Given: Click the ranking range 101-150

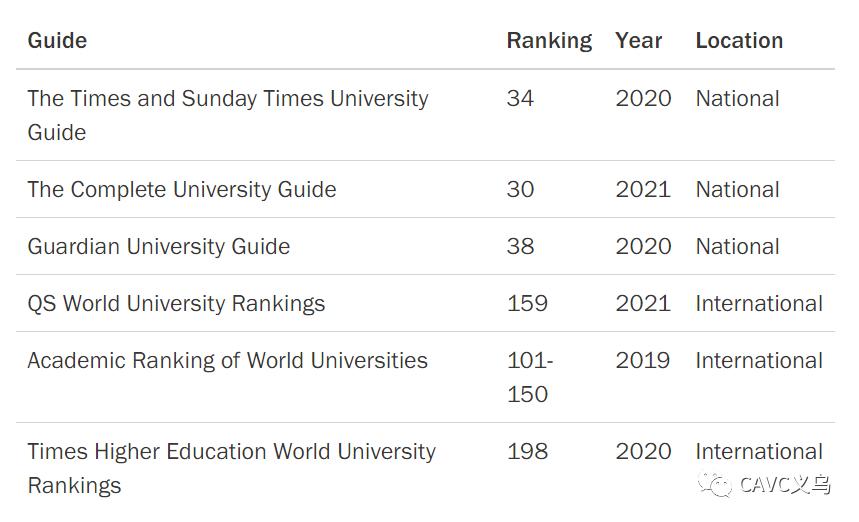Looking at the screenshot, I should [529, 377].
